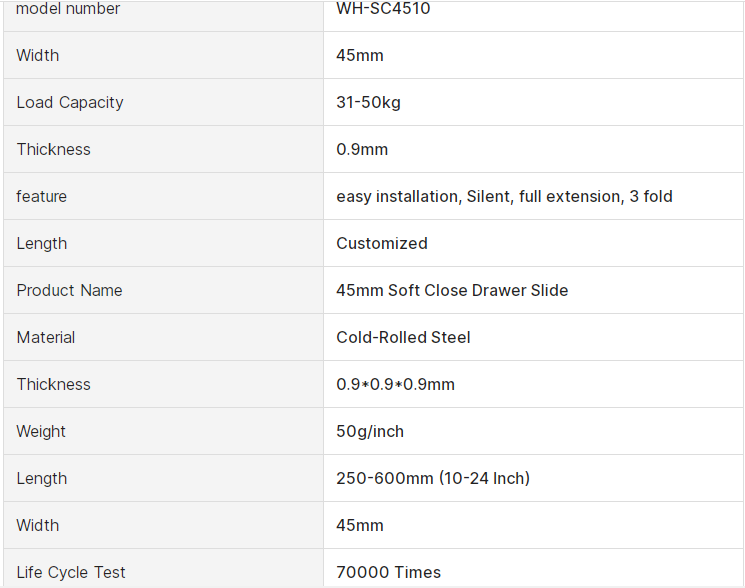Viewport: 745px width, 588px height.
Task: Click the "250-600mm (10-24 Inch)" value
Action: pyautogui.click(x=433, y=478)
